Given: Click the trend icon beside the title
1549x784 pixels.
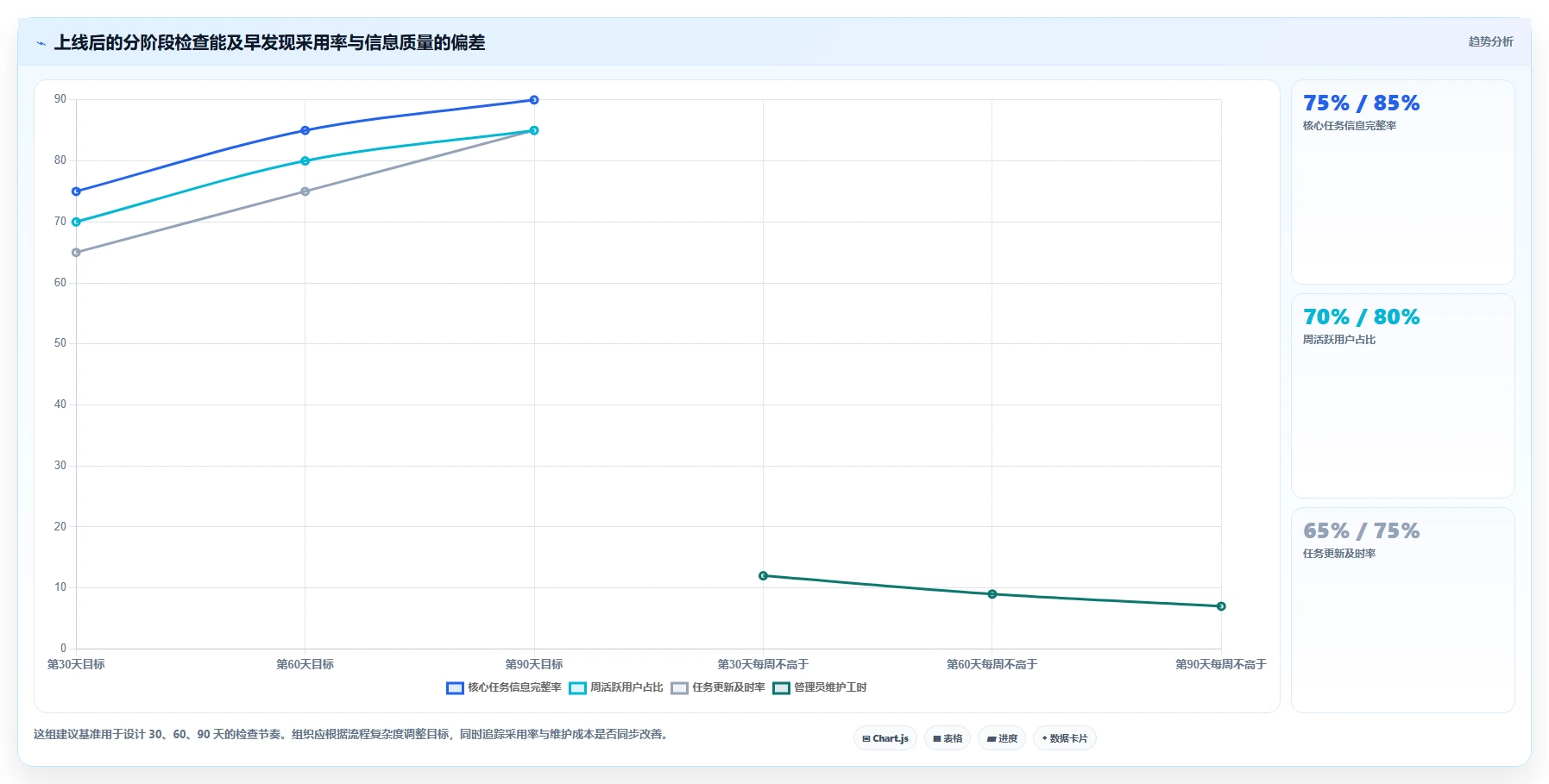Looking at the screenshot, I should click(41, 43).
